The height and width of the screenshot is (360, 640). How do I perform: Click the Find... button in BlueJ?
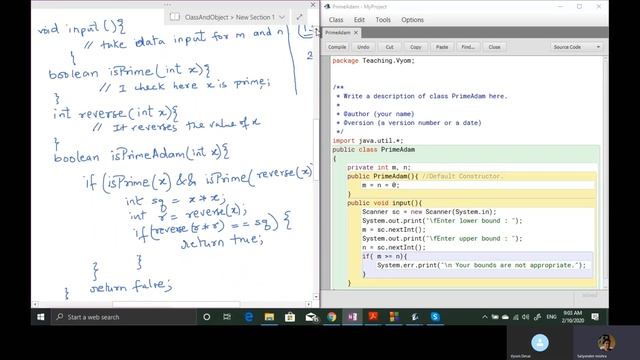[468, 47]
